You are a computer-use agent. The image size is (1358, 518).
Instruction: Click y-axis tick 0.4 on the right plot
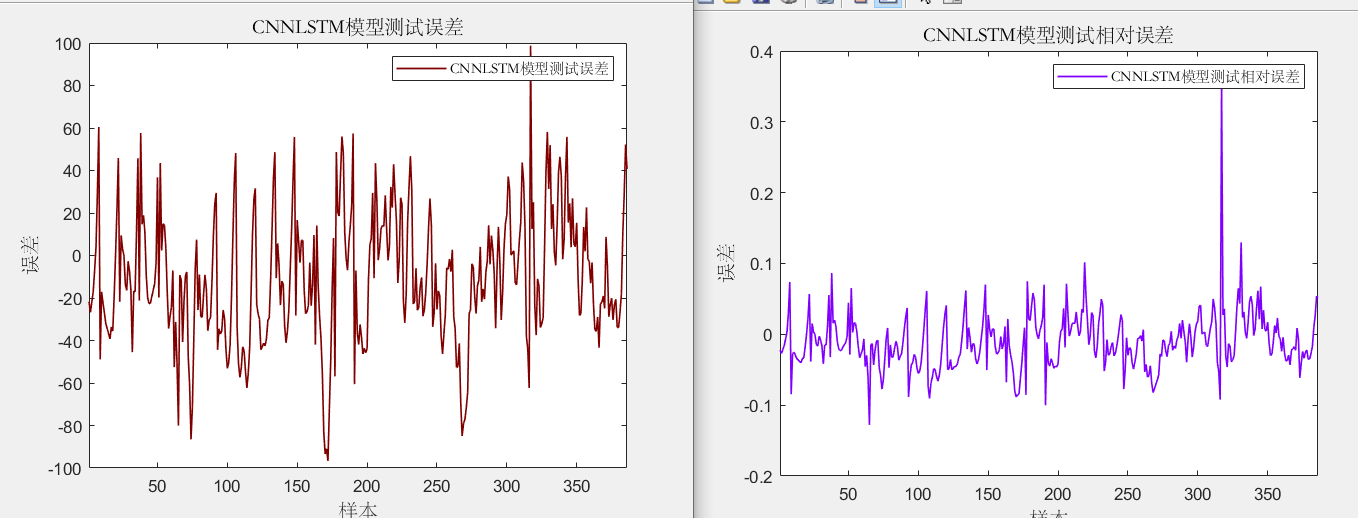762,52
